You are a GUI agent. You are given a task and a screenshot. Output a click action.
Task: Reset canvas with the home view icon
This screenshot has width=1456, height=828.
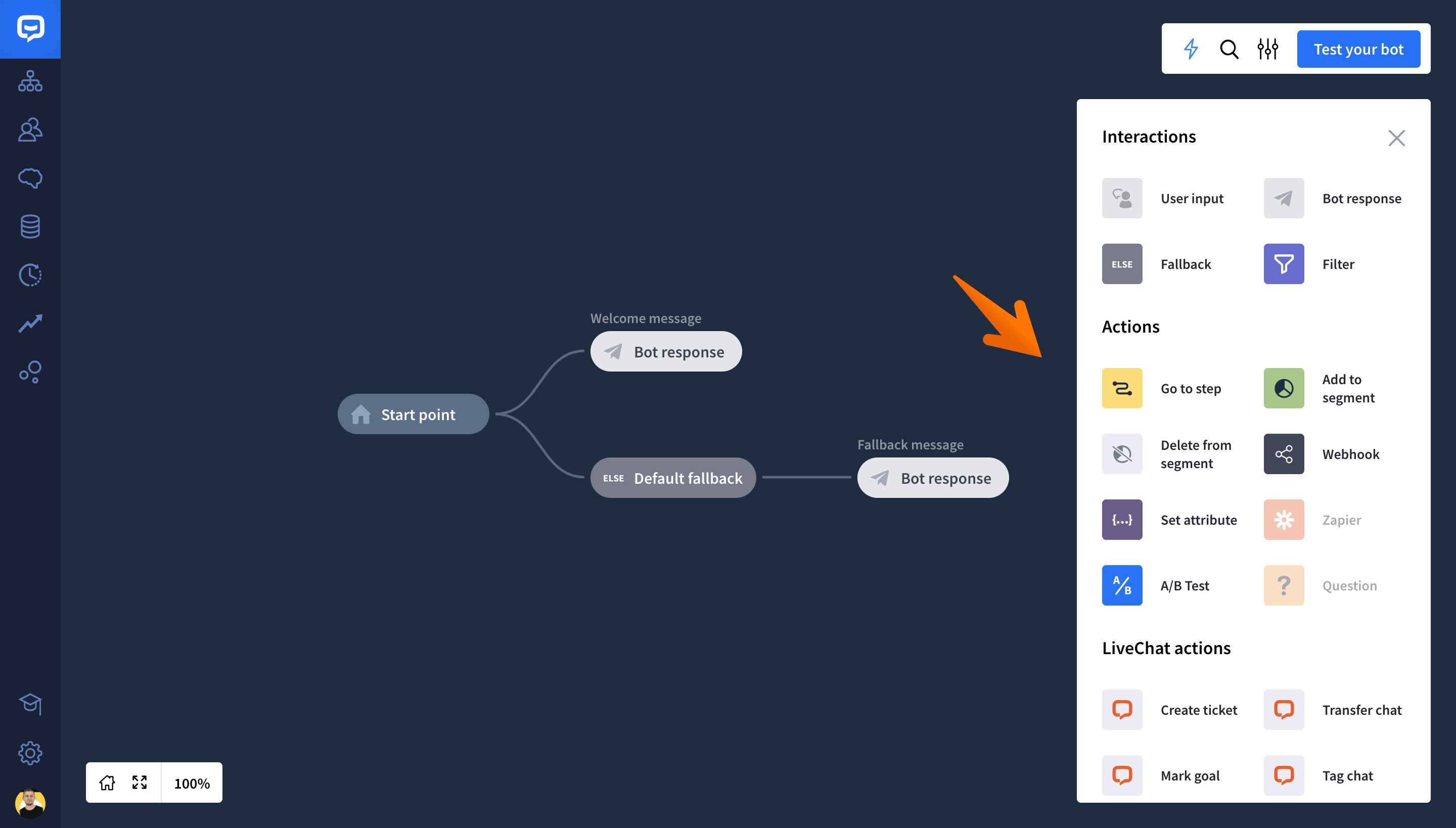[x=107, y=783]
